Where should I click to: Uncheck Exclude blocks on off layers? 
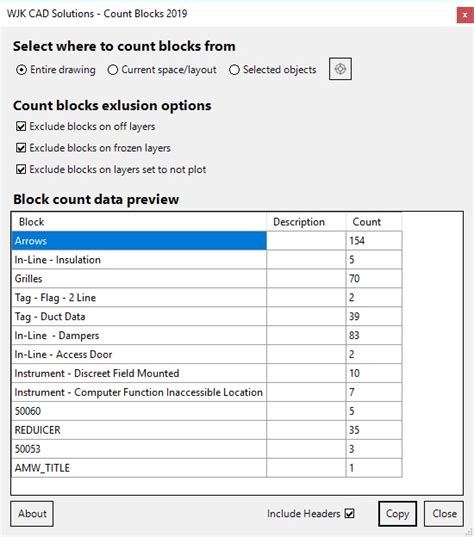[x=21, y=126]
